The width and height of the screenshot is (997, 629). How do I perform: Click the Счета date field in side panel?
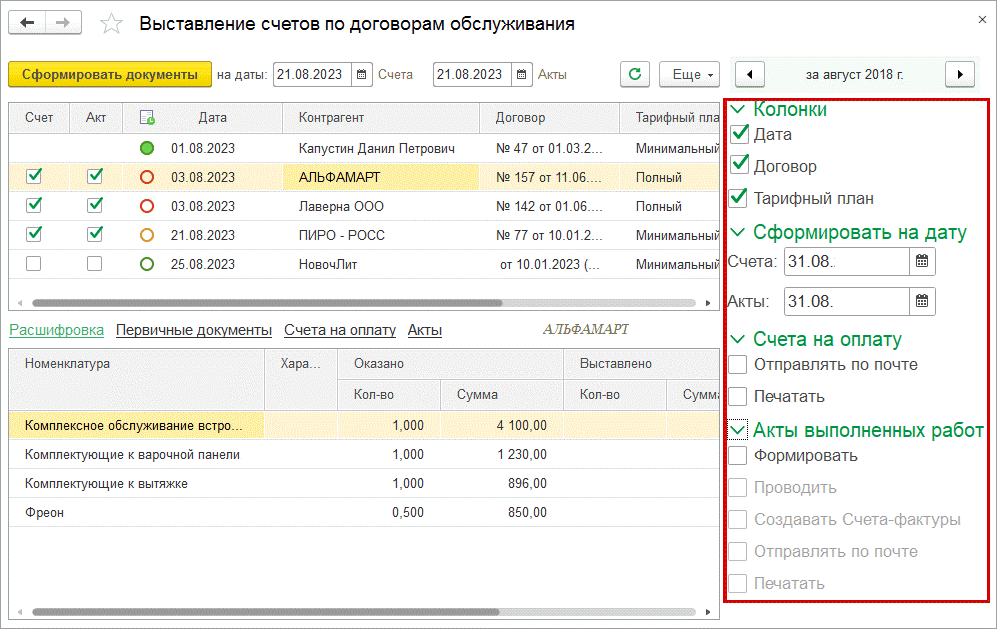(x=846, y=262)
